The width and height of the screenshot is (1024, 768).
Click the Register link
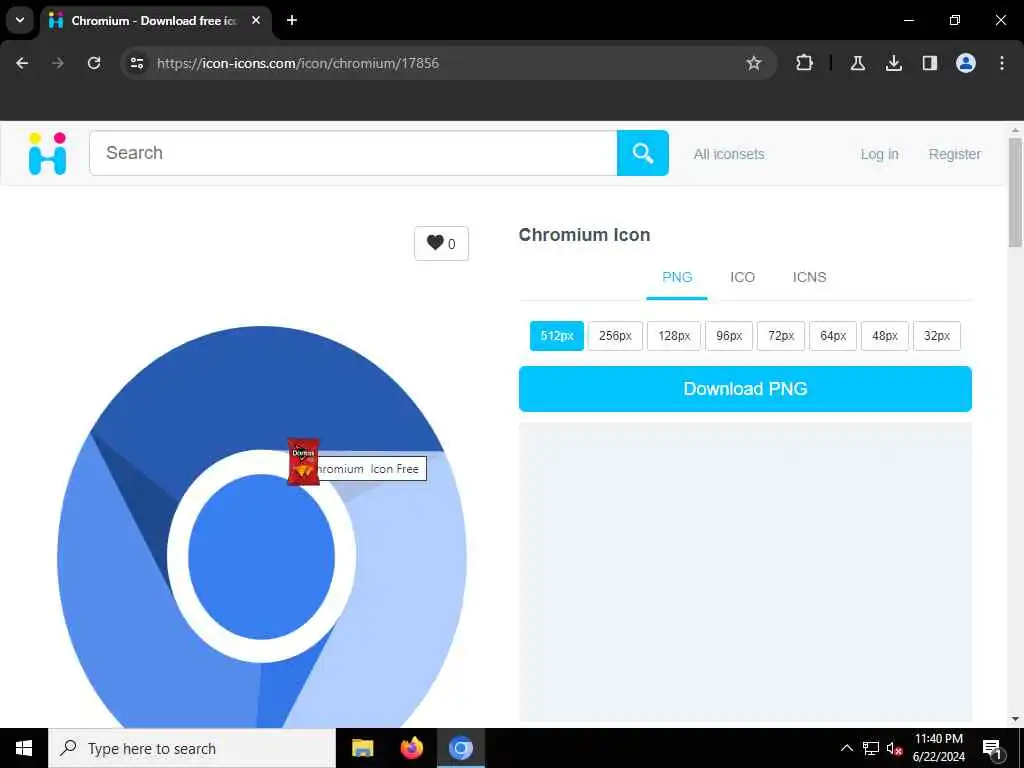955,154
